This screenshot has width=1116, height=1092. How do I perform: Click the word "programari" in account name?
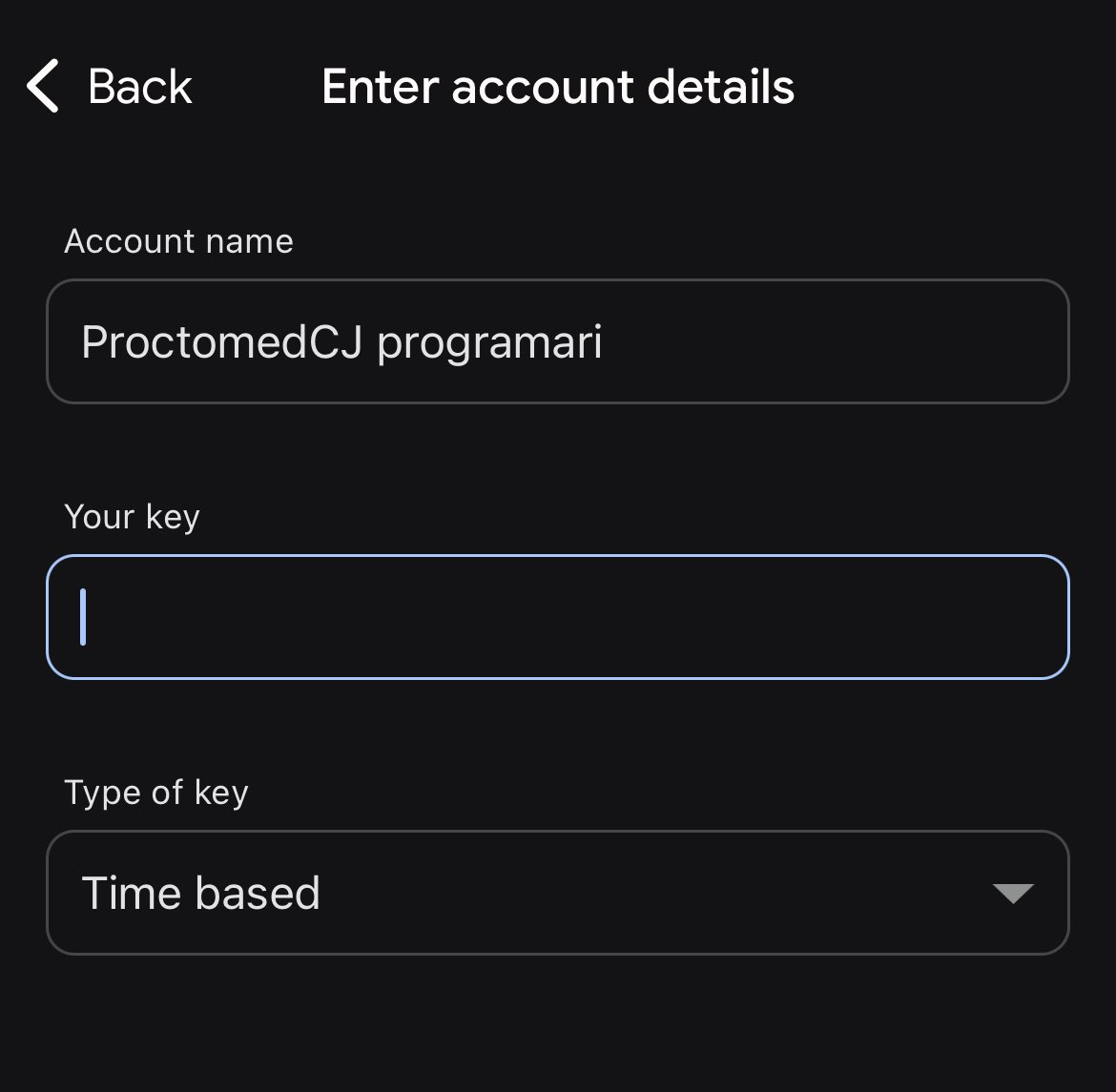click(x=489, y=343)
